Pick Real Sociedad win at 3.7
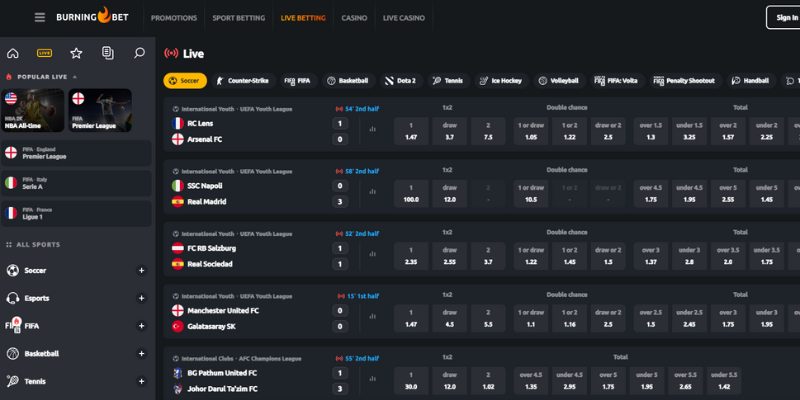The width and height of the screenshot is (800, 400). click(488, 256)
